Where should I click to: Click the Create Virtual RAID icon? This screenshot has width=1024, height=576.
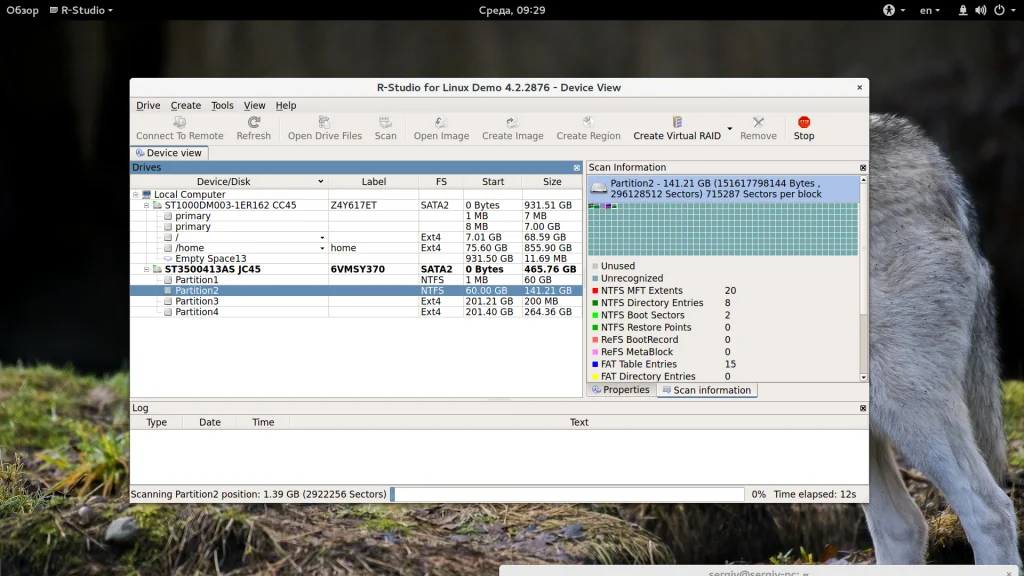(677, 123)
